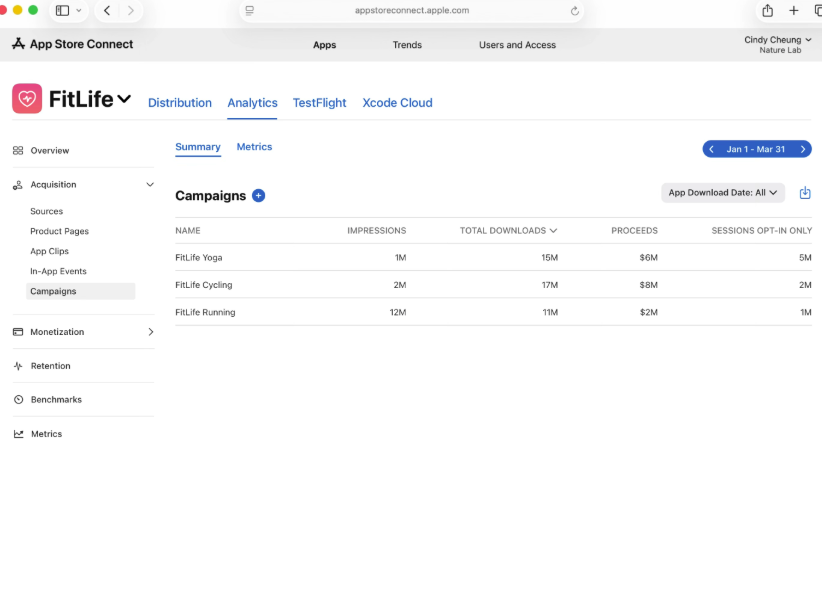Click the Safari sidebar toggle icon
The image size is (822, 616).
point(62,10)
